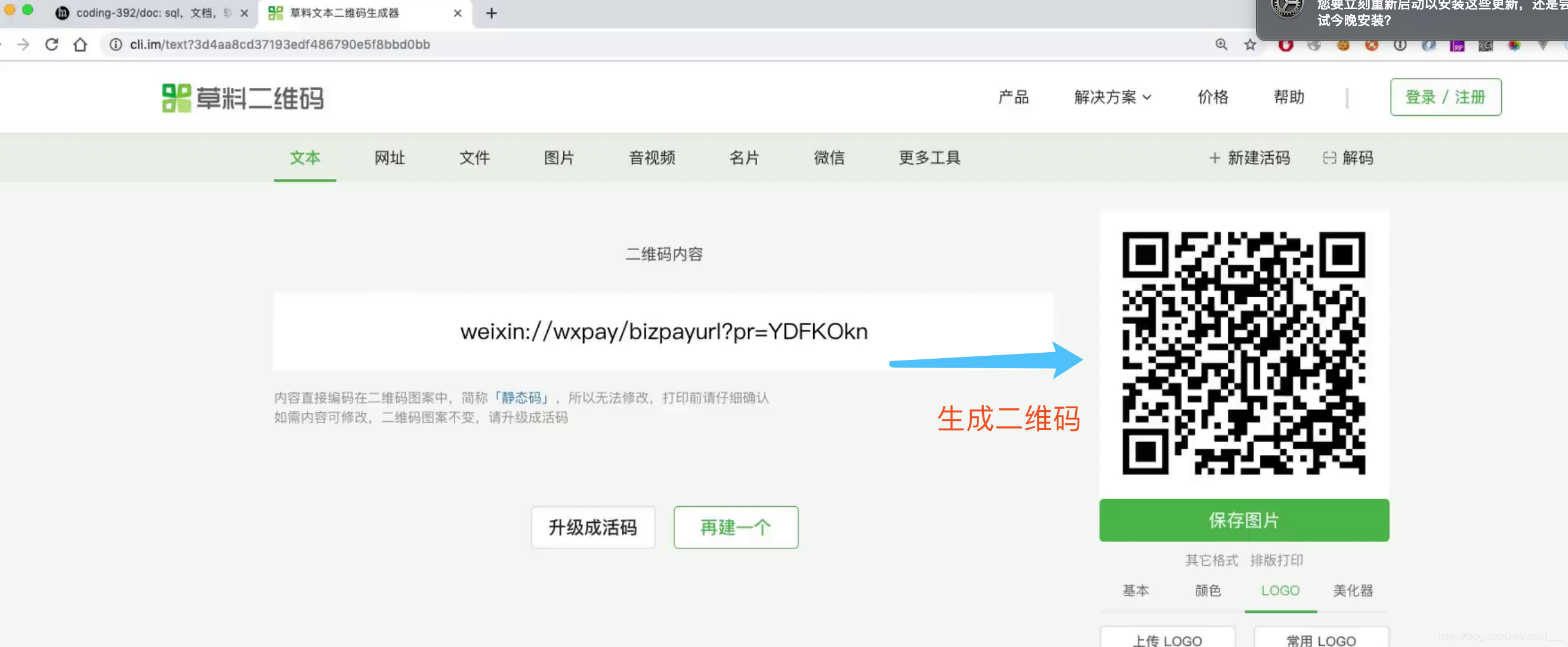Viewport: 1568px width, 647px height.
Task: Close the 草料文本二维码生成器 tab
Action: point(458,13)
